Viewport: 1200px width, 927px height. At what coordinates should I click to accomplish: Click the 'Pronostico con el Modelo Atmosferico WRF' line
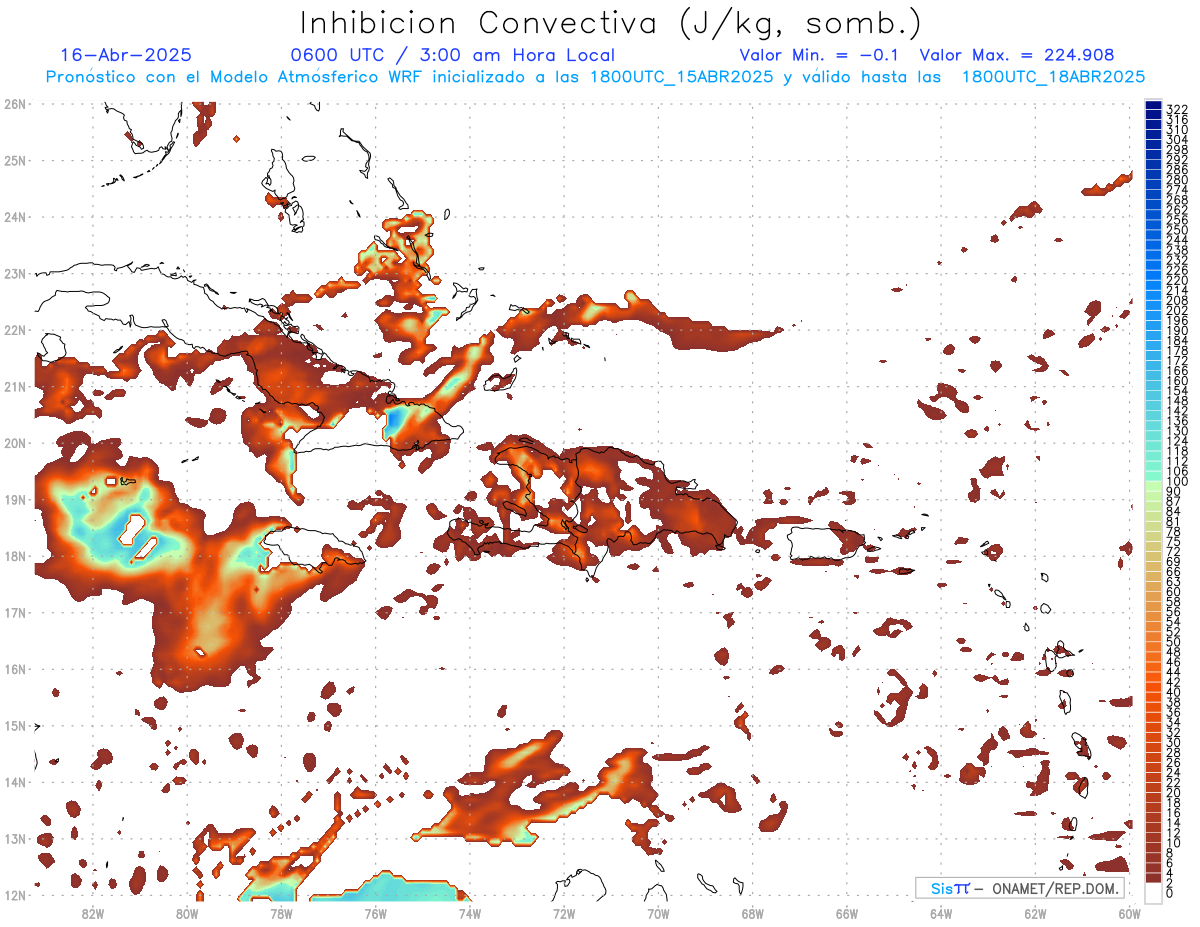coord(595,76)
